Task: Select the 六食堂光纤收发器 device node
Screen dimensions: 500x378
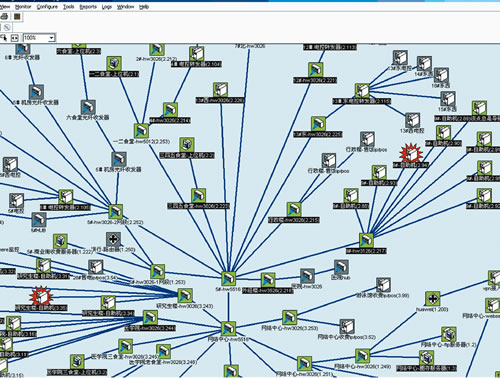Action: pyautogui.click(x=88, y=107)
